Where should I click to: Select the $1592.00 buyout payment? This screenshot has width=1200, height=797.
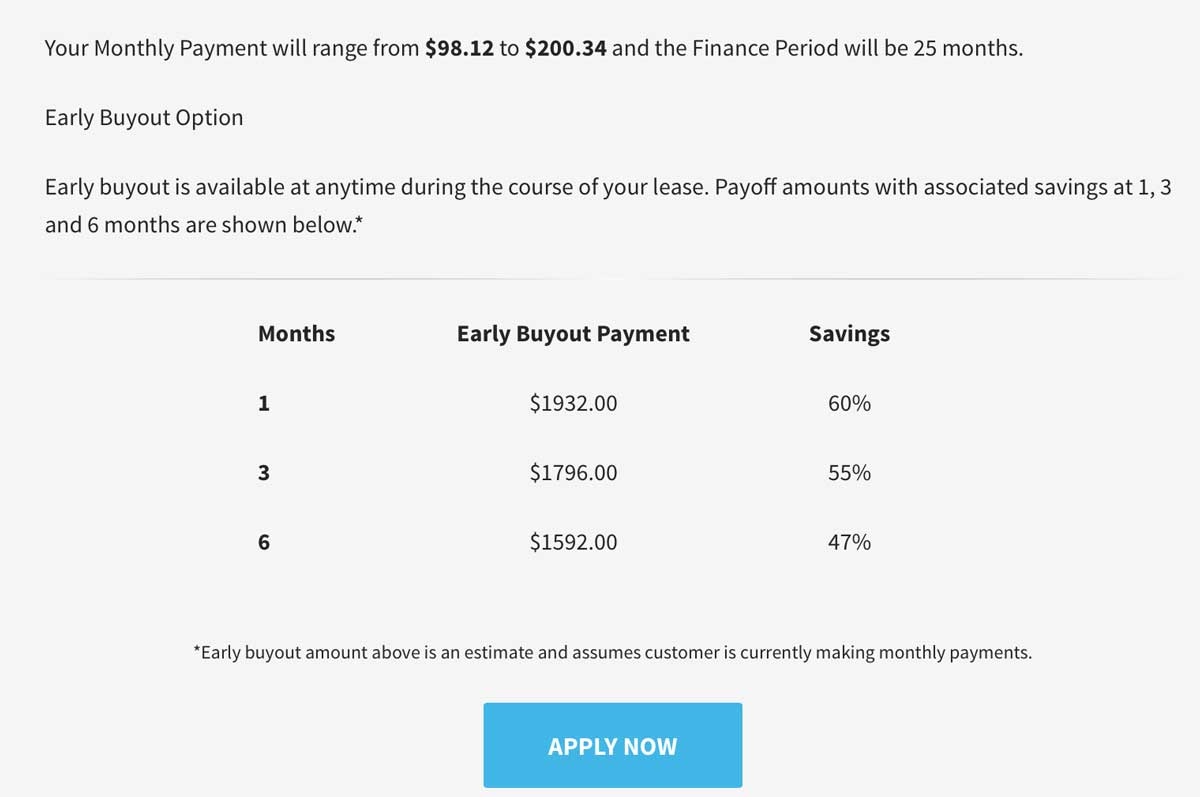click(573, 542)
